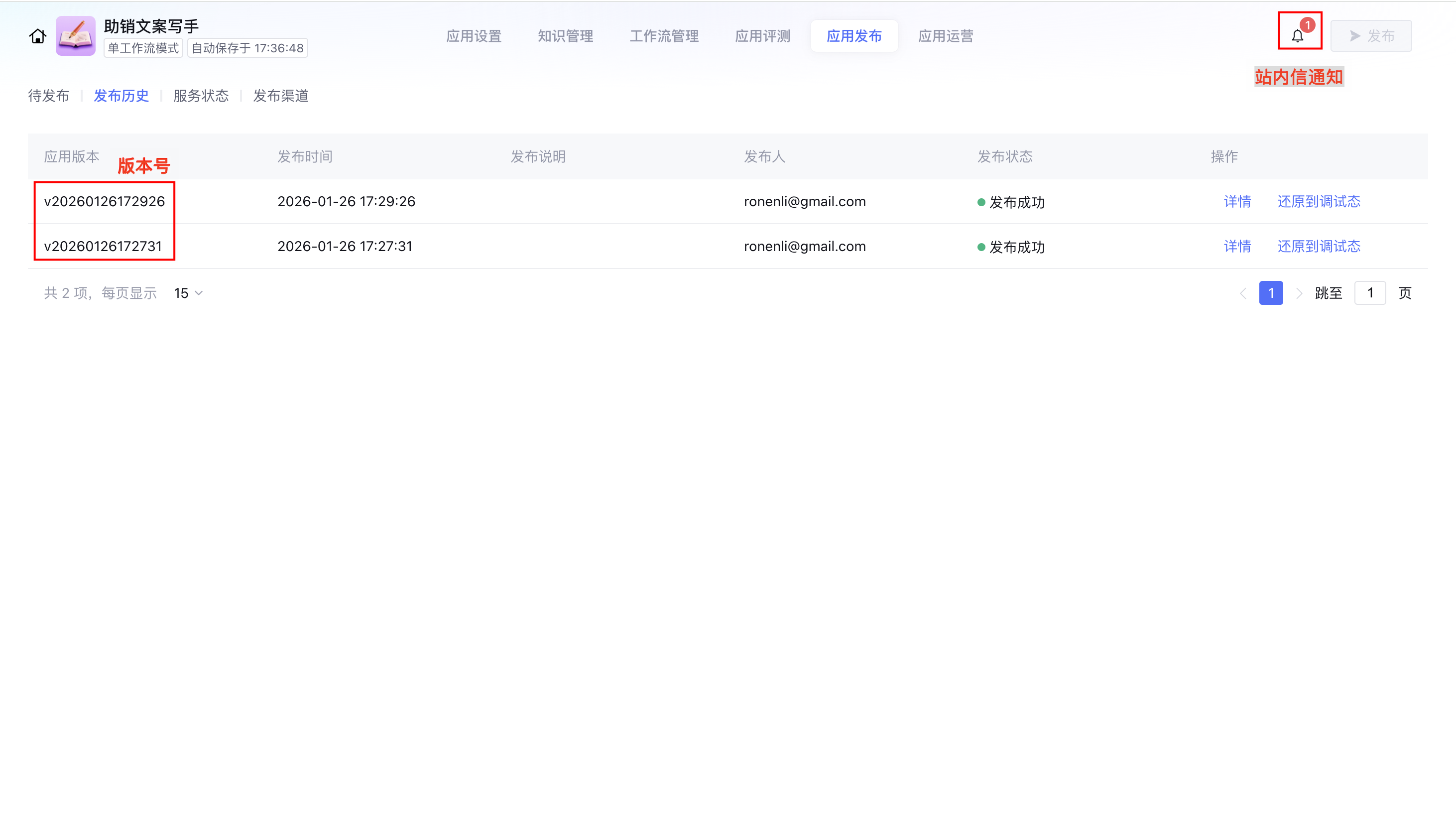
Task: Click the home icon
Action: (x=37, y=36)
